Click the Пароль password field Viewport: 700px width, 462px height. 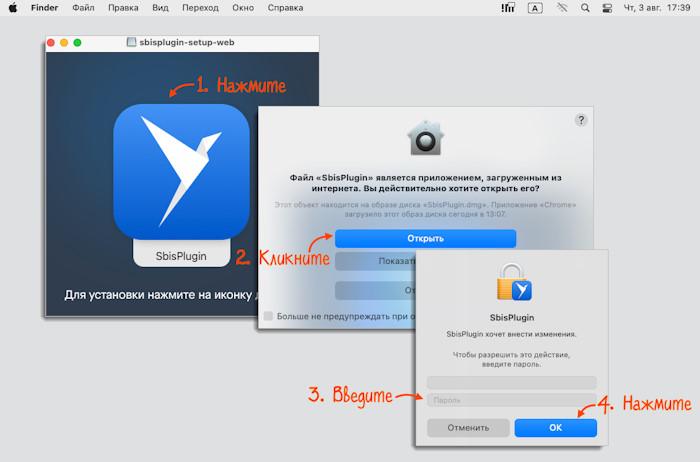pyautogui.click(x=512, y=400)
